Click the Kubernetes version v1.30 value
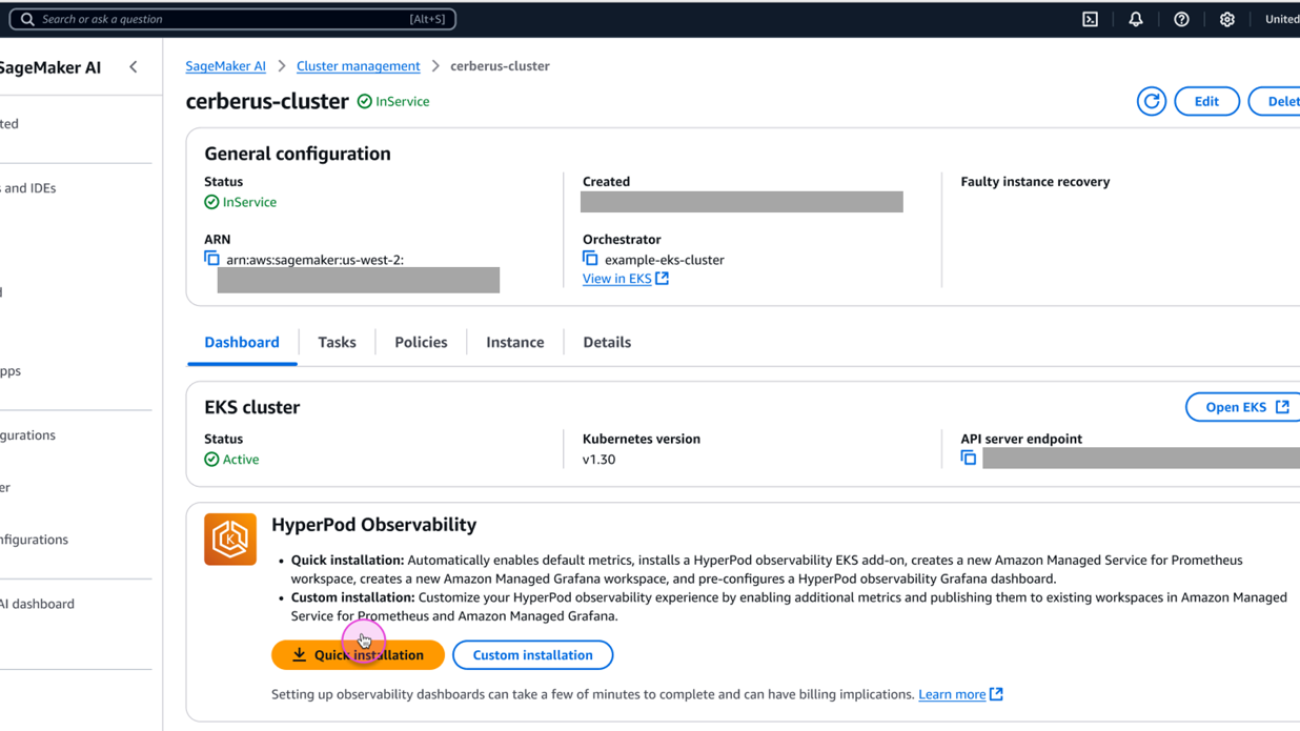 tap(599, 460)
